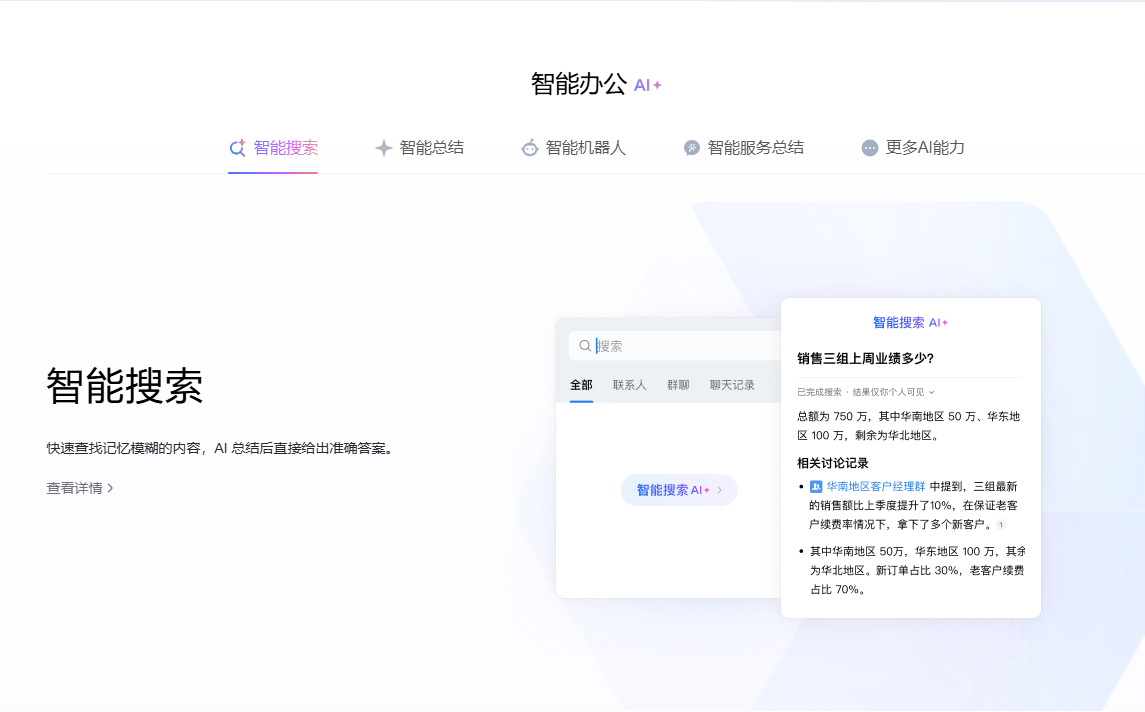Click the 智能搜索 AI+ pill button

coord(679,490)
